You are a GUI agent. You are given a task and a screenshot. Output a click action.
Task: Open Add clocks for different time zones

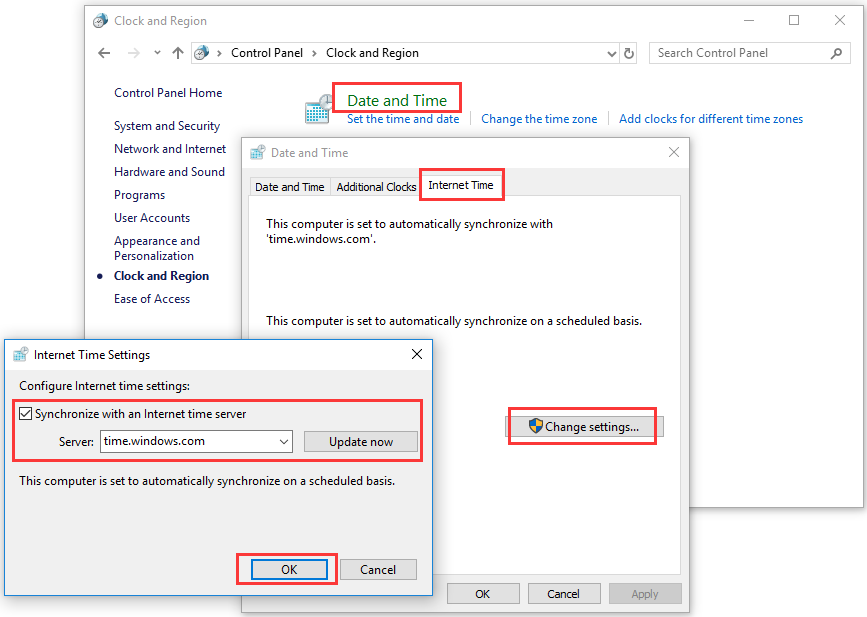[x=710, y=118]
